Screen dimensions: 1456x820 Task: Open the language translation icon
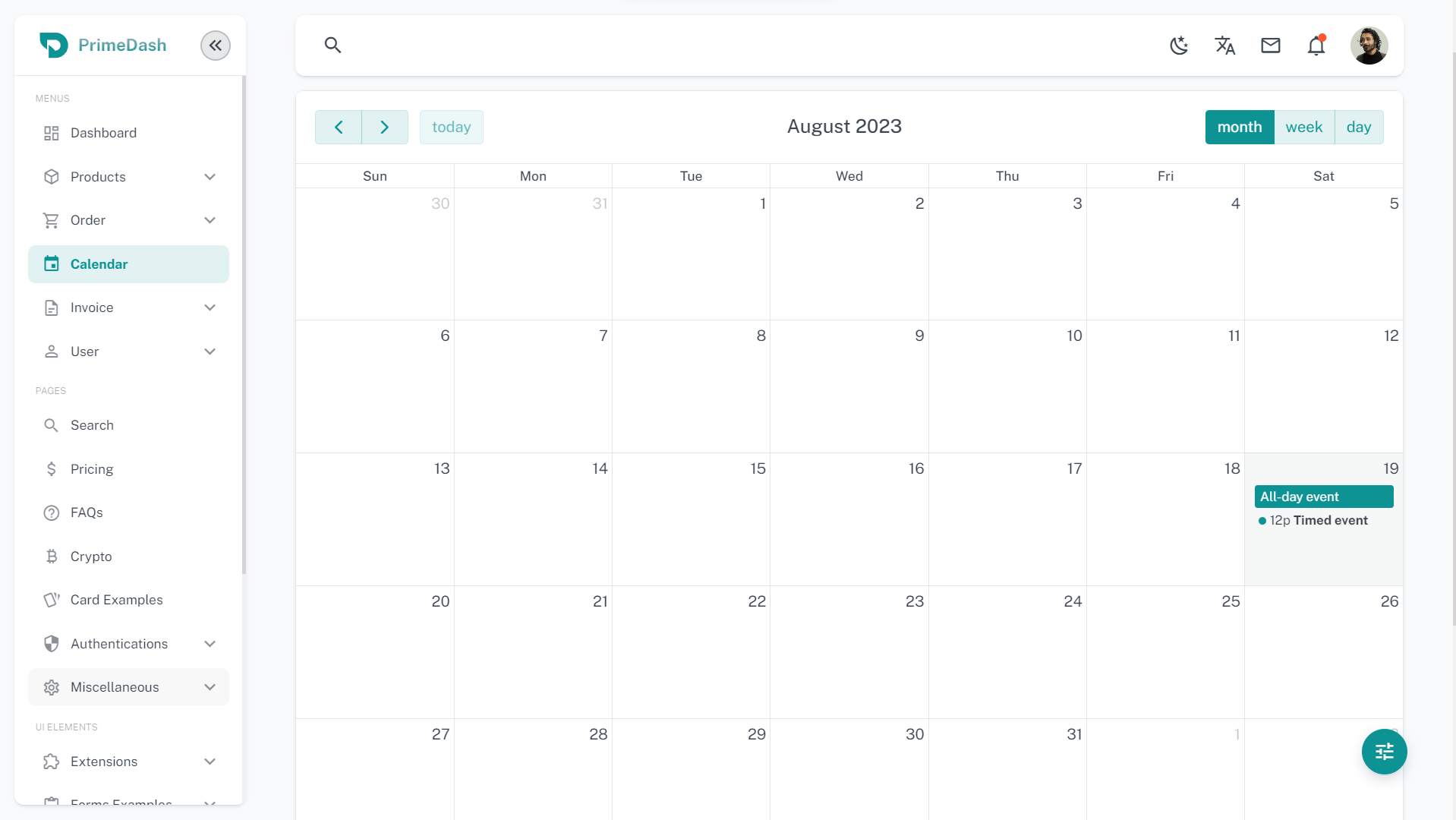pyautogui.click(x=1224, y=46)
